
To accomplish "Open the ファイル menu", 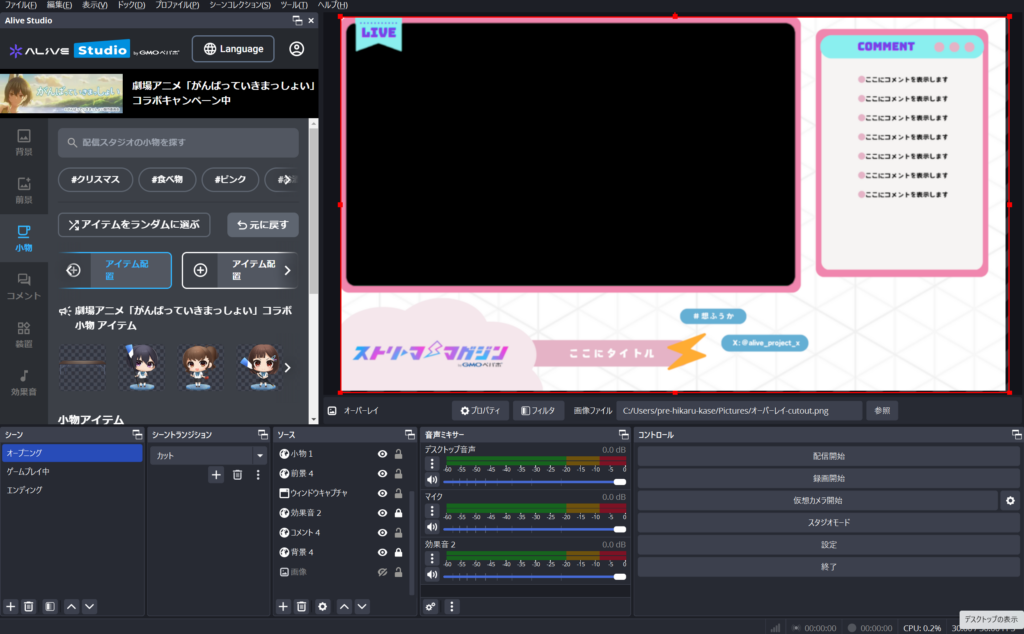I will click(x=21, y=5).
